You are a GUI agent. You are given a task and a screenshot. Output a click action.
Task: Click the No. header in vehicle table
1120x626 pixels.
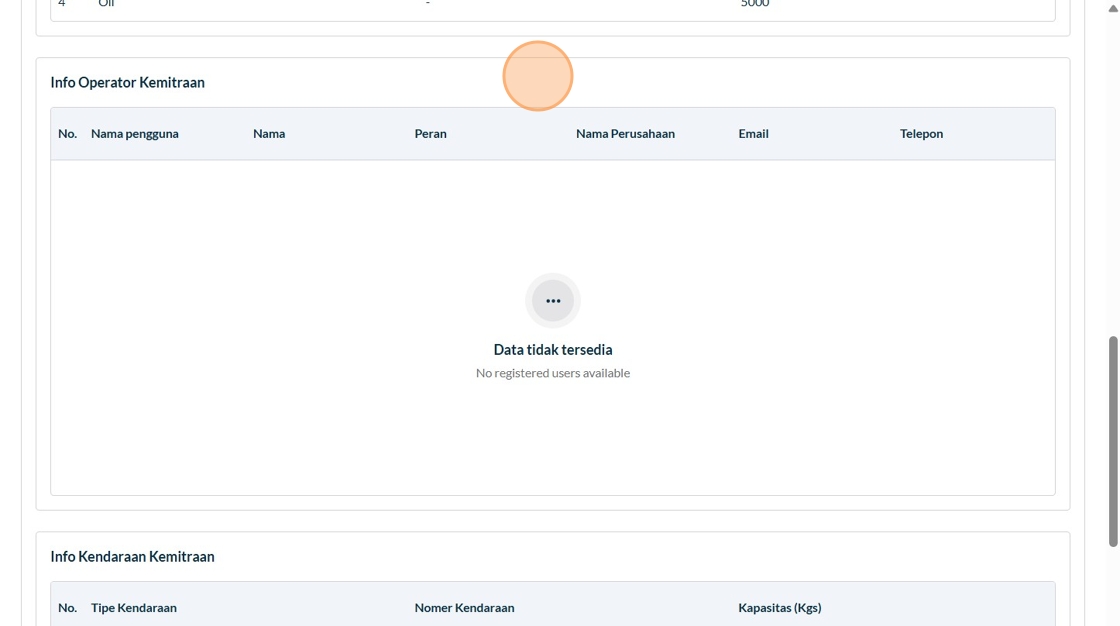point(67,607)
